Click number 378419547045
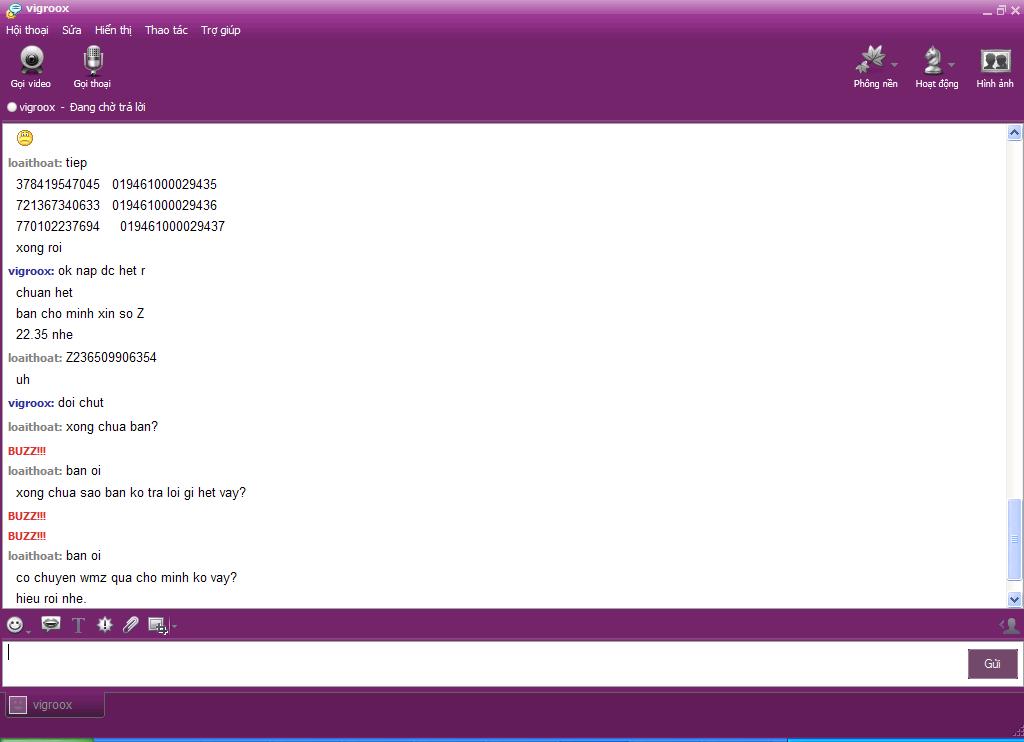This screenshot has height=742, width=1024. click(57, 184)
